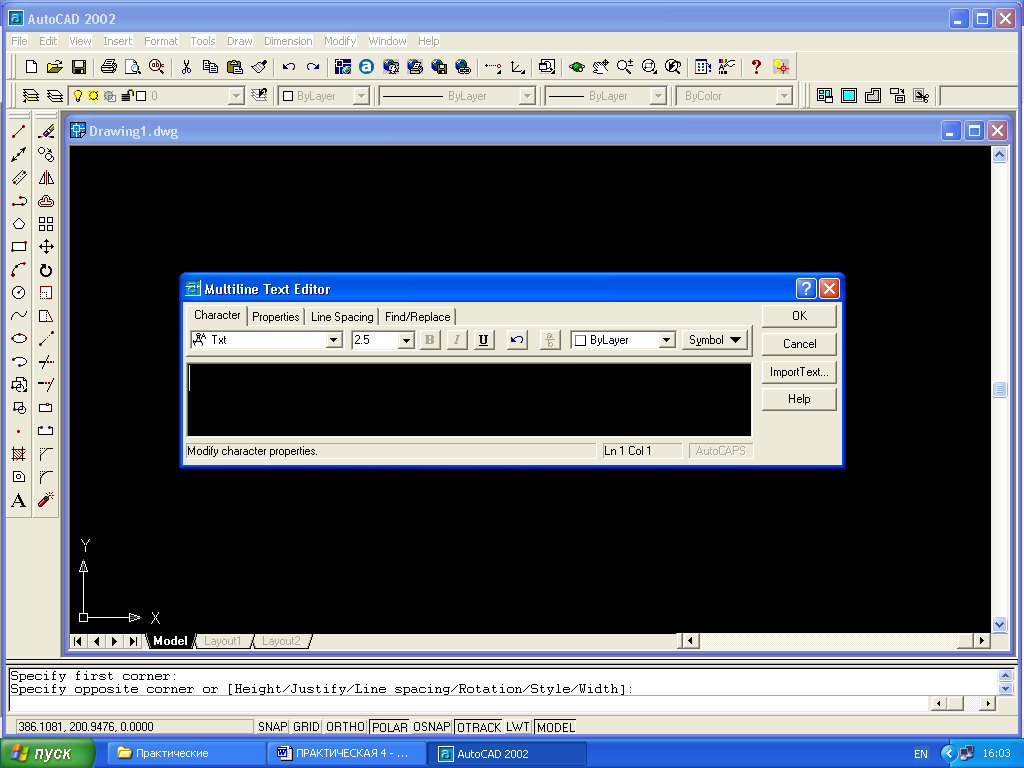Select the Polygon draw tool
The width and height of the screenshot is (1024, 768).
pyautogui.click(x=19, y=224)
